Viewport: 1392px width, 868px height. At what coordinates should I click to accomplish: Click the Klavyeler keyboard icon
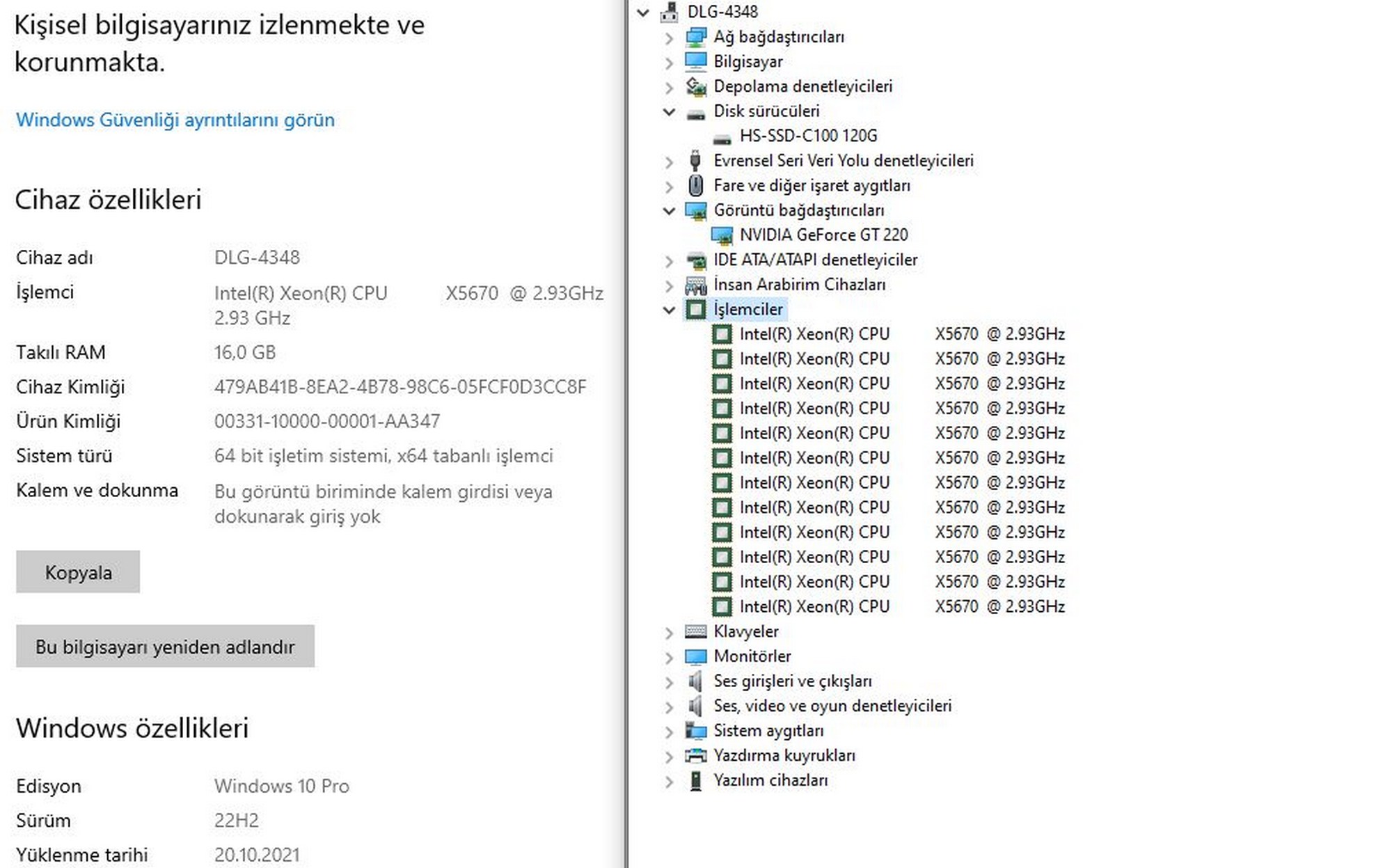695,631
